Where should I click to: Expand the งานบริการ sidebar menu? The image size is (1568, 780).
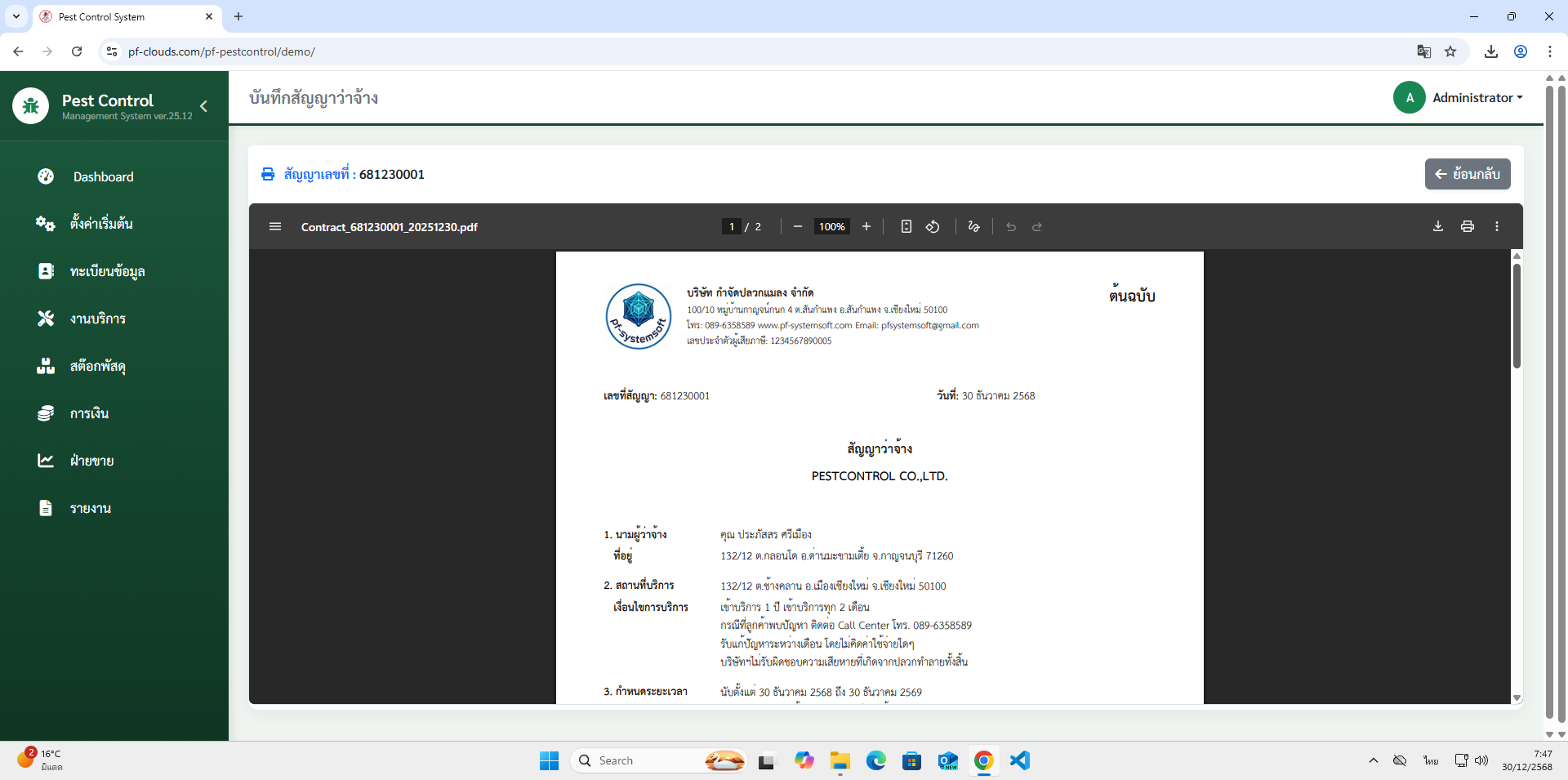pyautogui.click(x=98, y=319)
